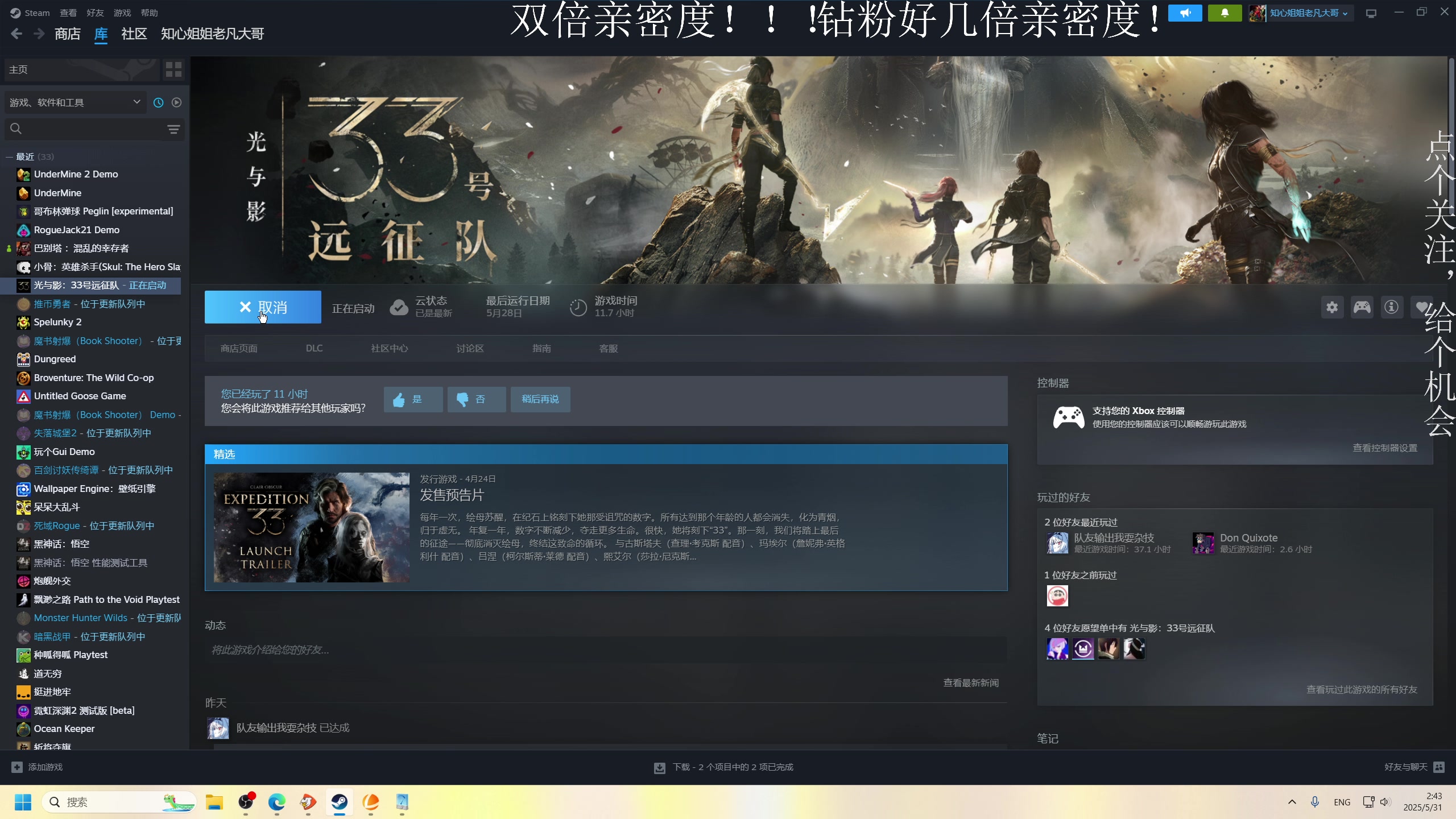
Task: Click the forward navigation arrow
Action: click(39, 34)
